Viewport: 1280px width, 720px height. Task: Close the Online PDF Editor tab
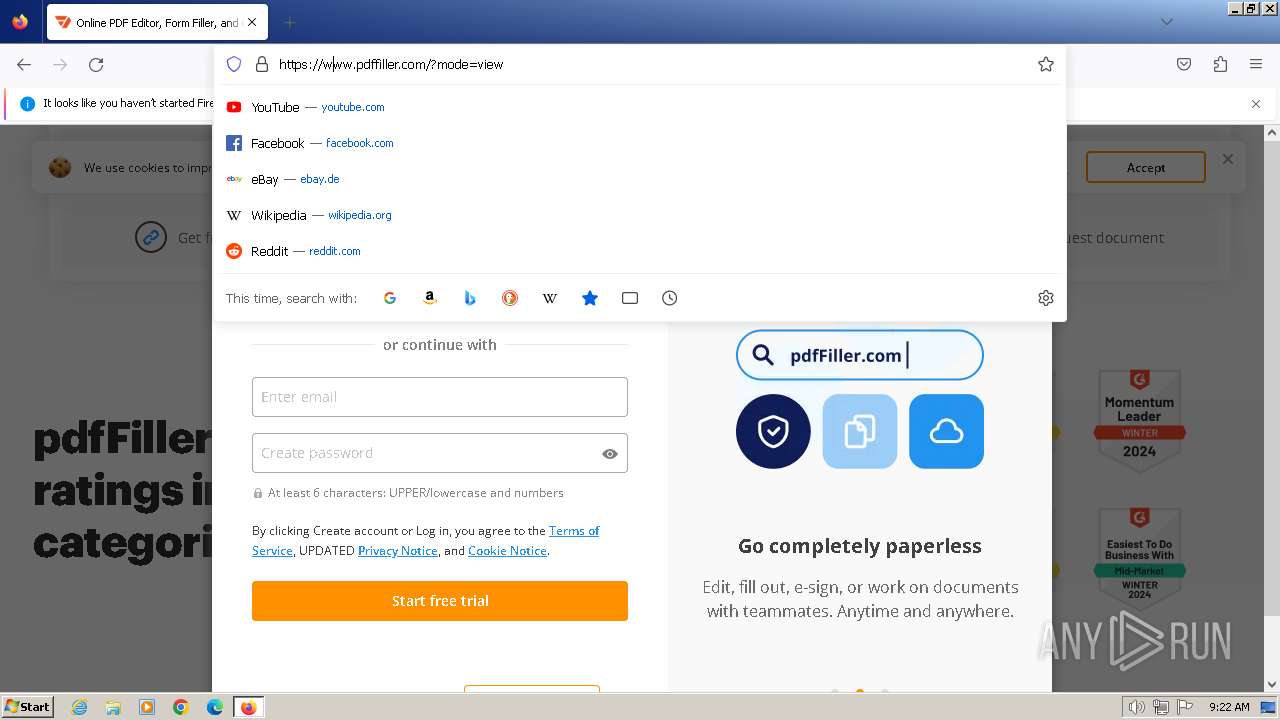252,22
